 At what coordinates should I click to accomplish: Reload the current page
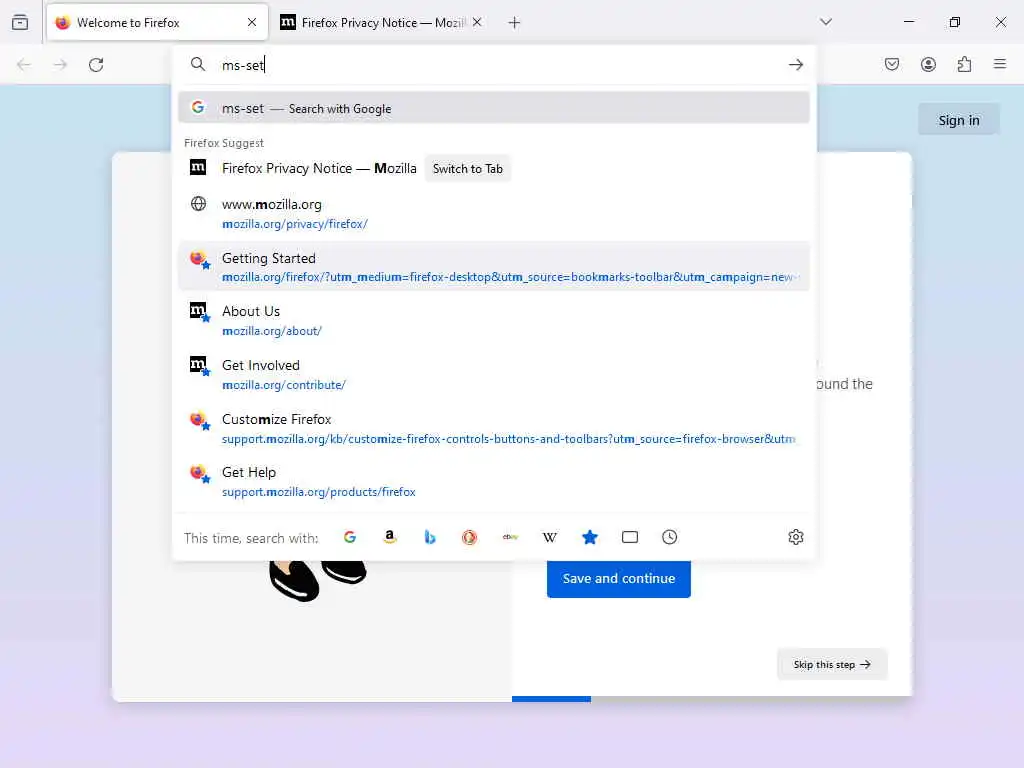click(97, 65)
